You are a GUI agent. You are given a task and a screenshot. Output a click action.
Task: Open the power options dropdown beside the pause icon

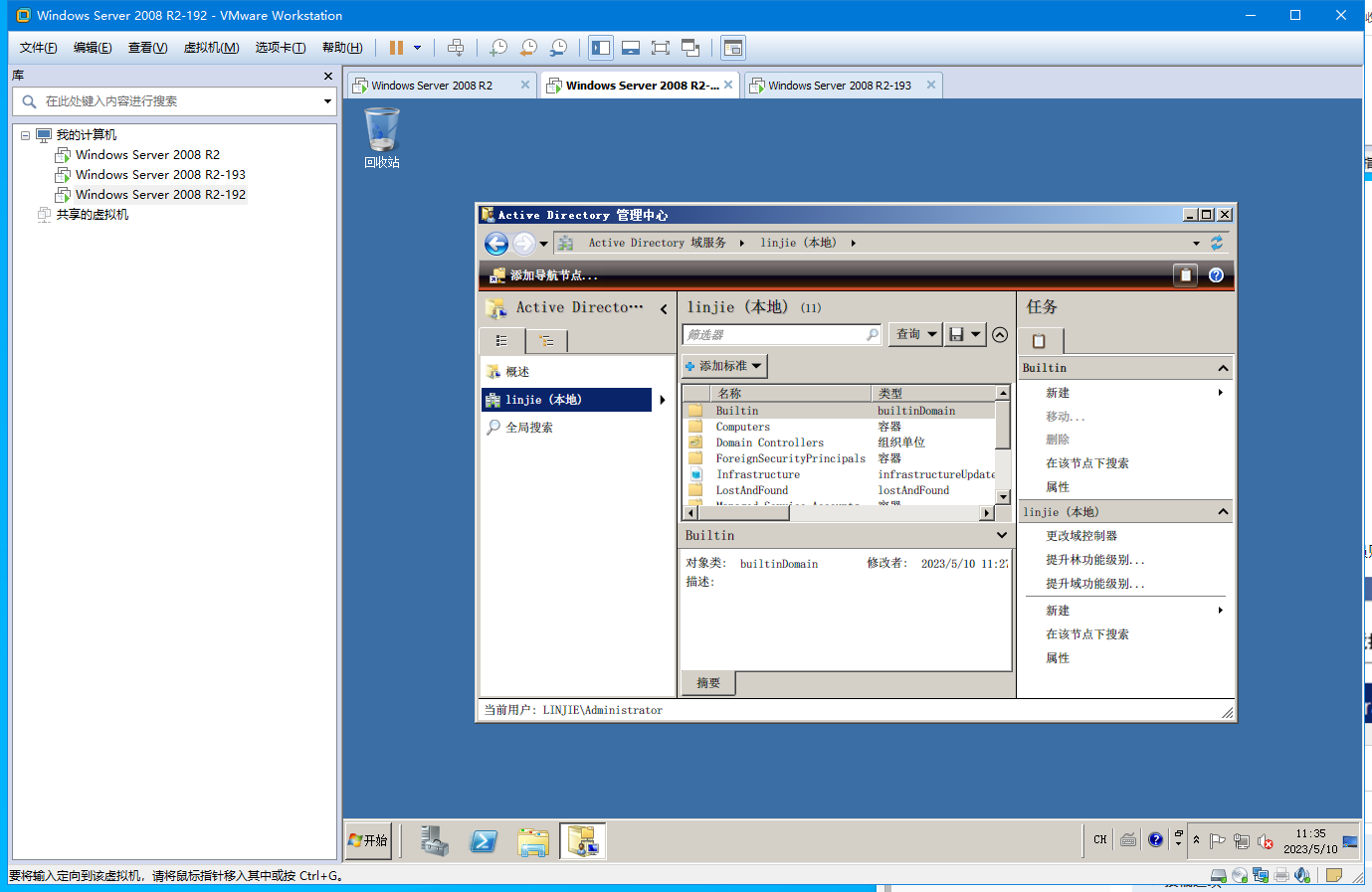[417, 48]
